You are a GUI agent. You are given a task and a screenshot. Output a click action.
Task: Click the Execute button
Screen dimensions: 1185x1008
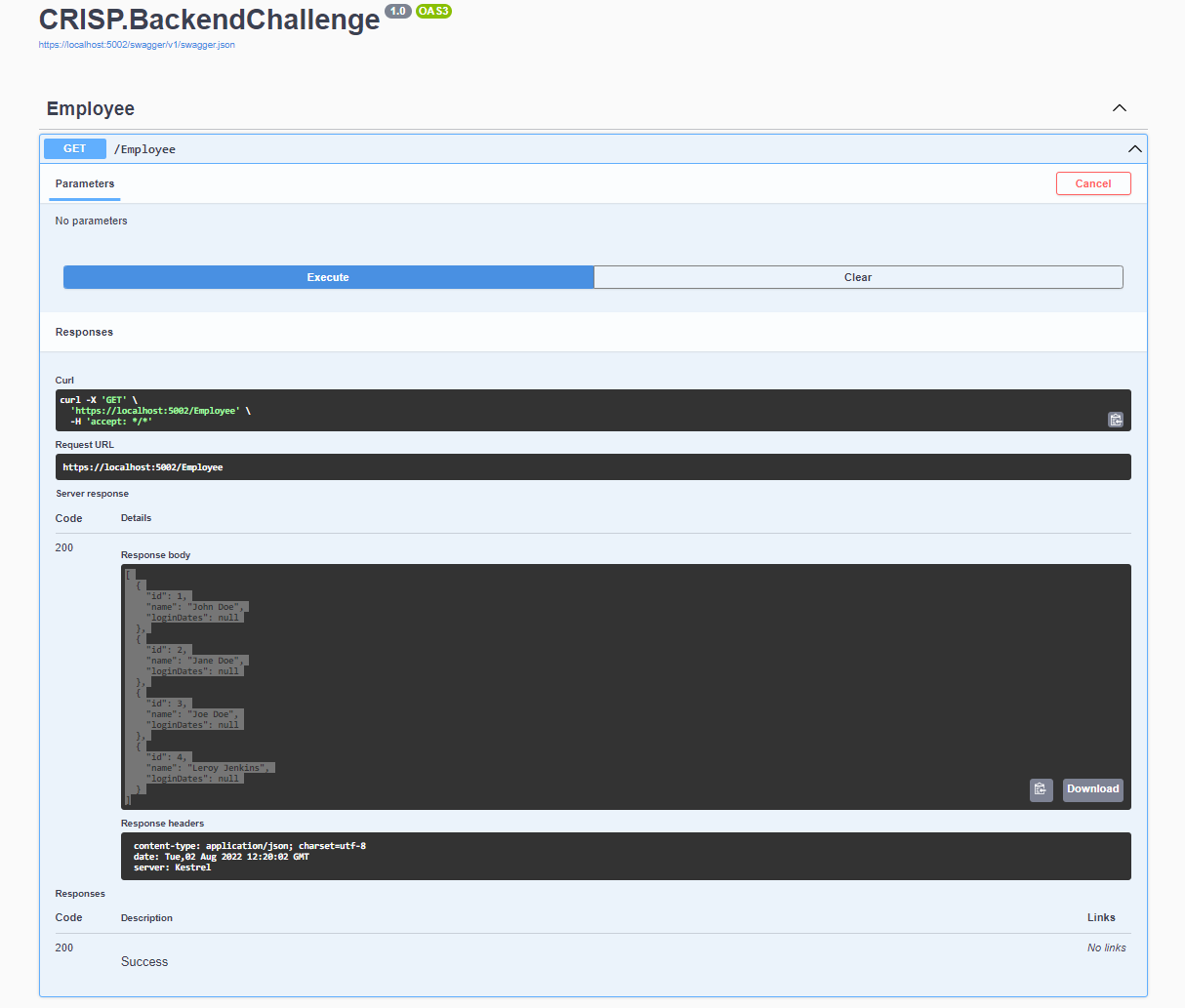pos(328,277)
